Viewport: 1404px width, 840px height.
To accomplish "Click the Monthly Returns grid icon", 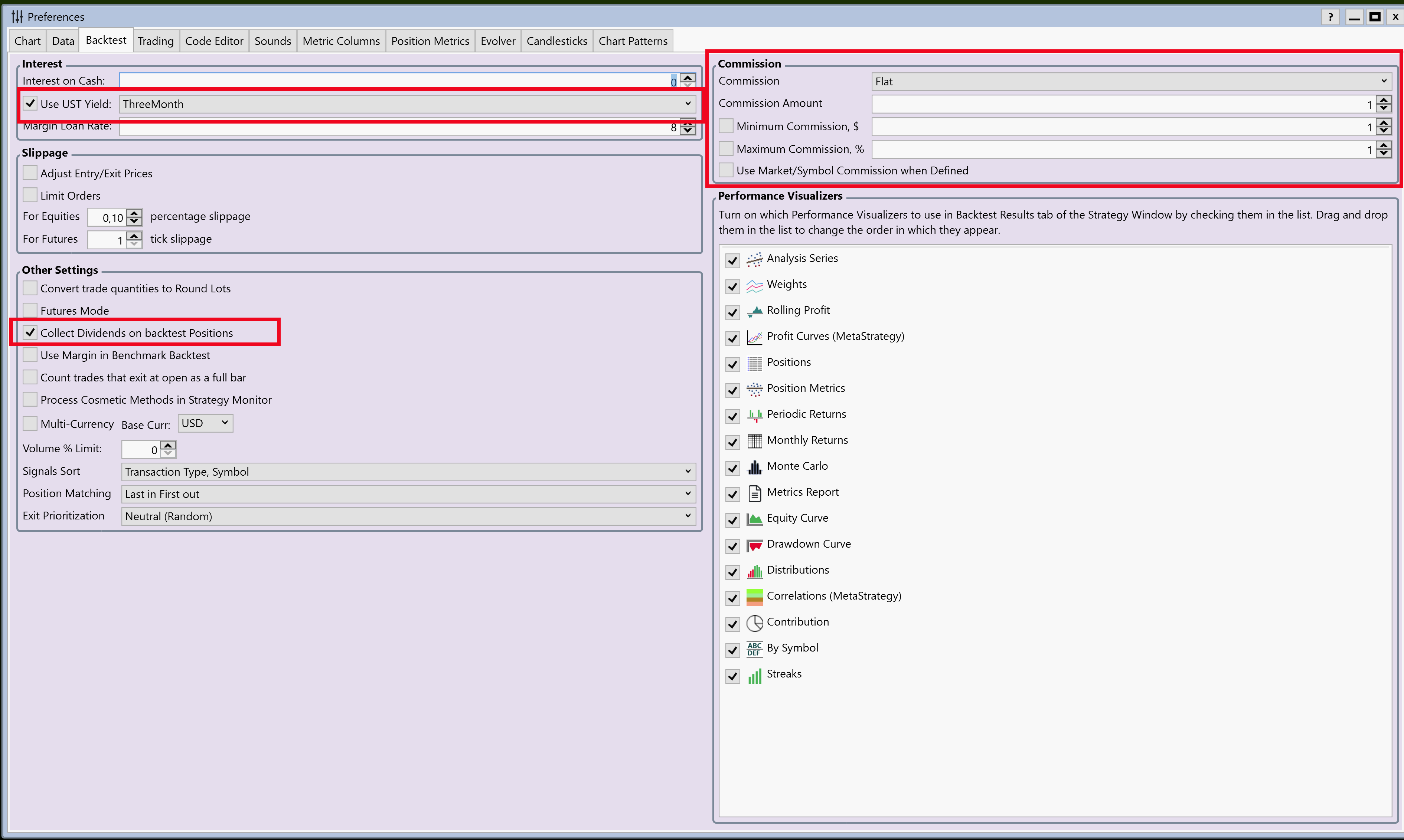I will [x=754, y=441].
